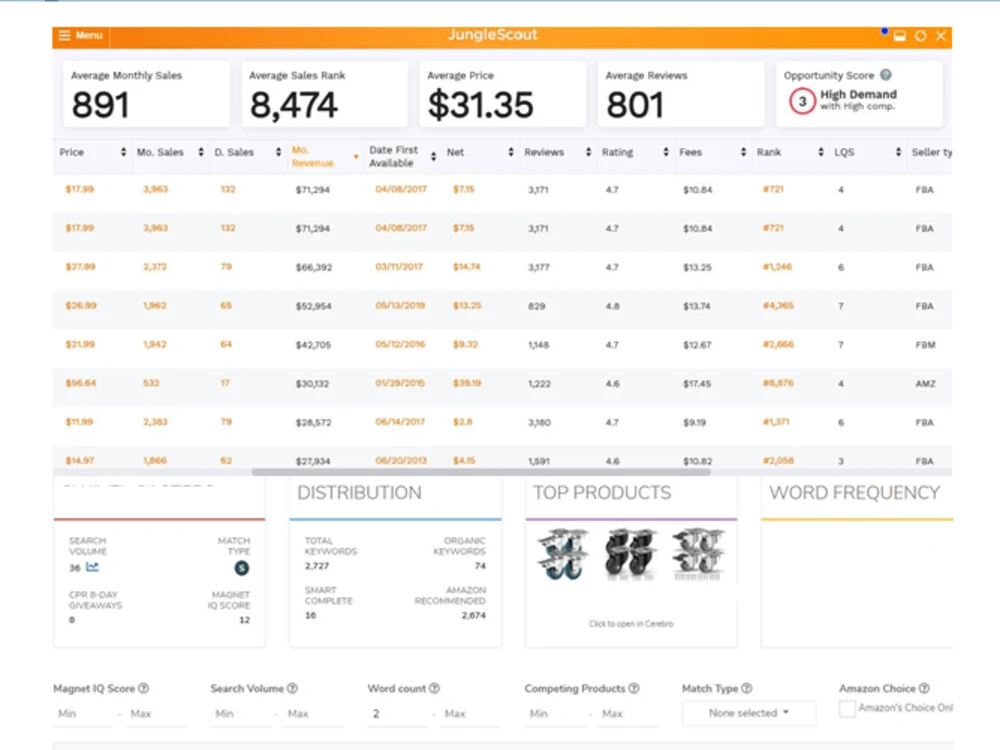The height and width of the screenshot is (750, 1000).
Task: Click rank #2,058 cell
Action: [778, 460]
